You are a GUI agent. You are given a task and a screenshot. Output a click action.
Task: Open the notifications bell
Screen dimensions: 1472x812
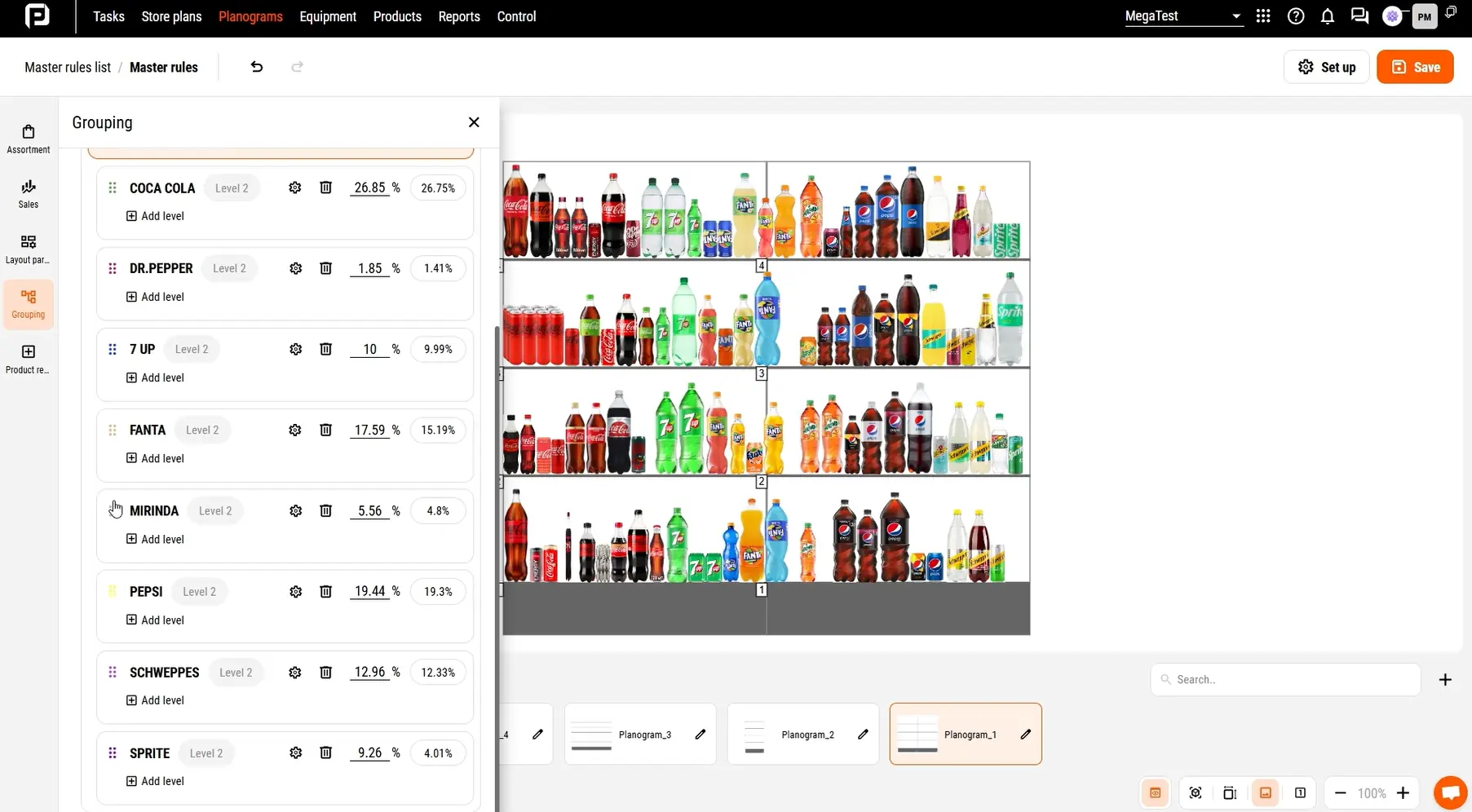tap(1328, 16)
